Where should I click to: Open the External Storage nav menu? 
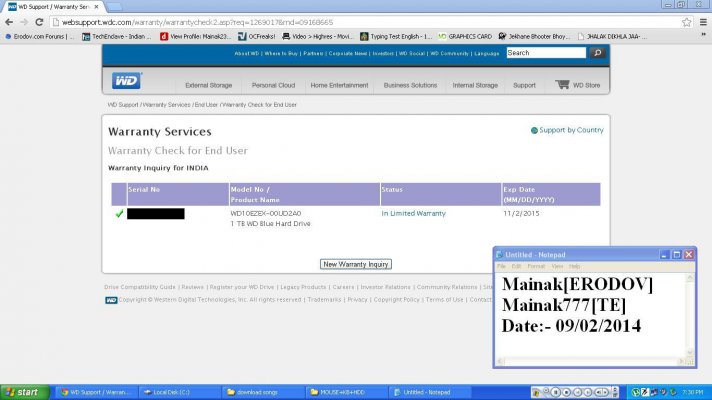(208, 85)
